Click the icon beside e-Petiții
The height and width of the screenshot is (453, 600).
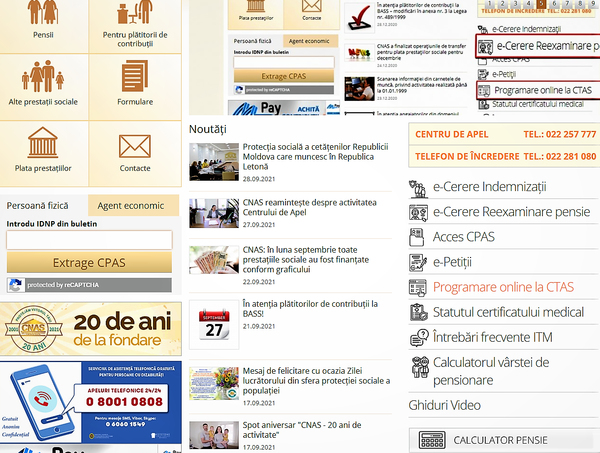pos(418,262)
